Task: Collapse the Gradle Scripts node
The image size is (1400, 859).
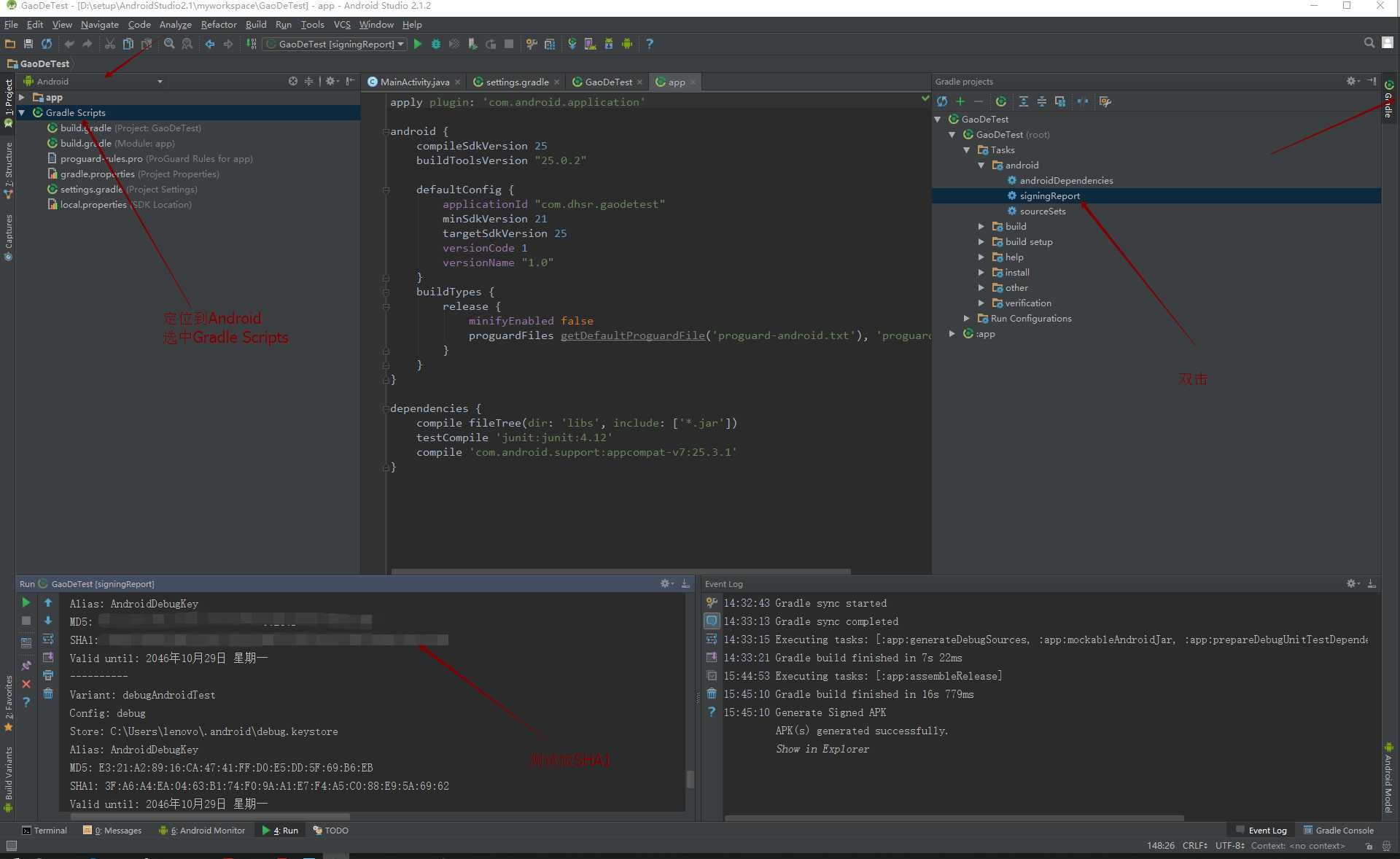Action: pos(22,113)
